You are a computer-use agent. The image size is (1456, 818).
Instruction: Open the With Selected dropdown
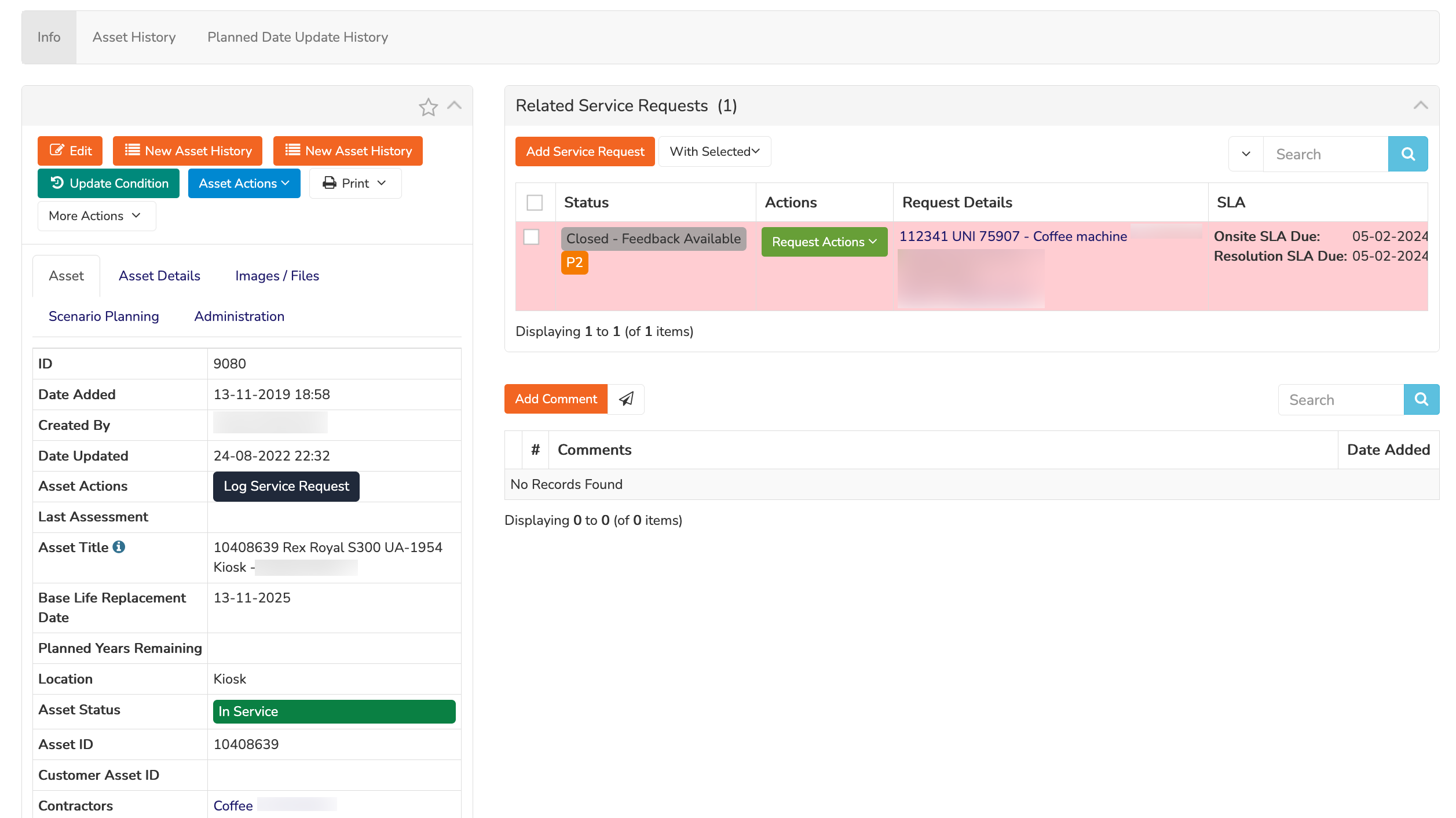tap(714, 151)
